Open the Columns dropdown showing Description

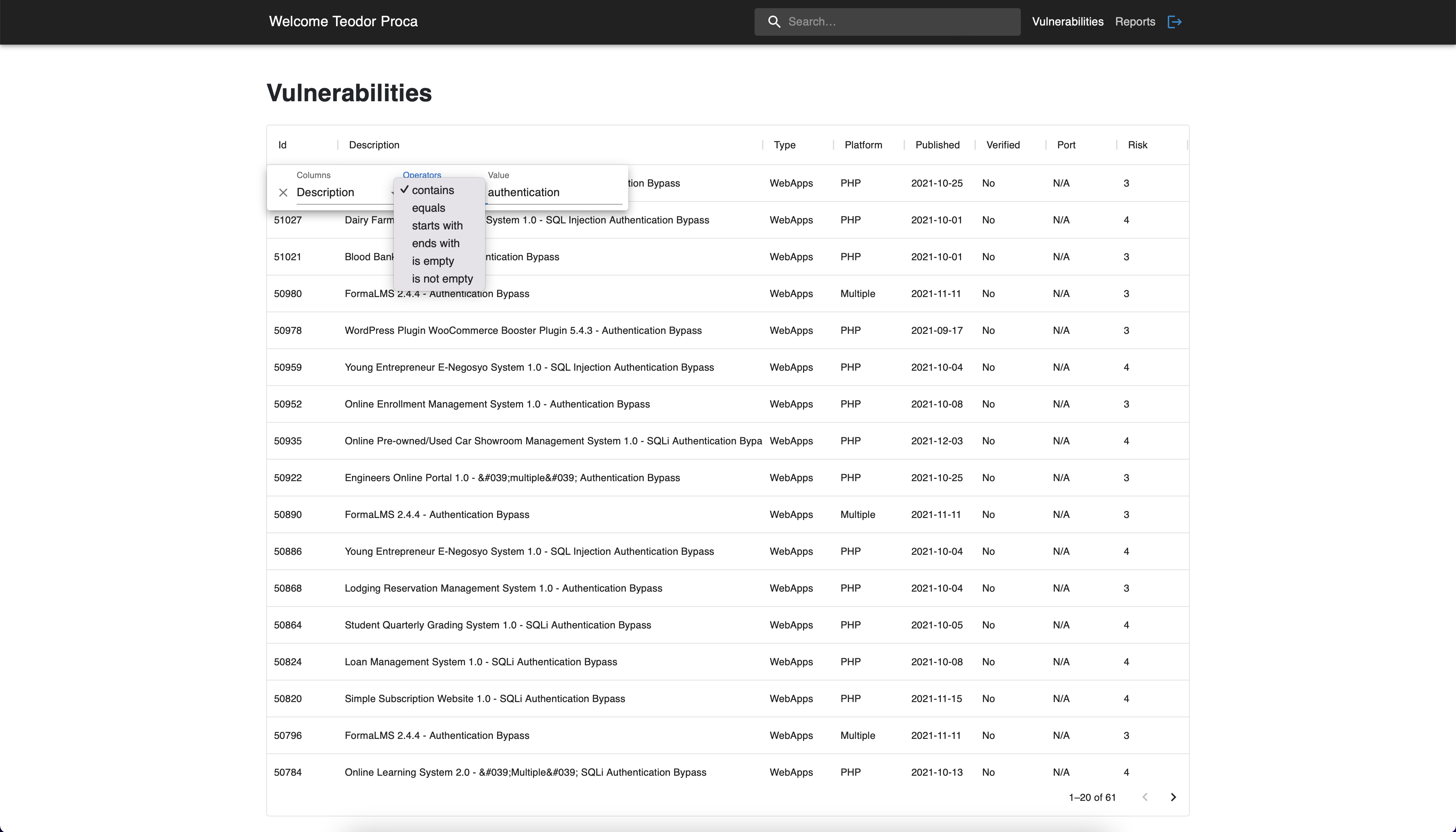[x=345, y=193]
